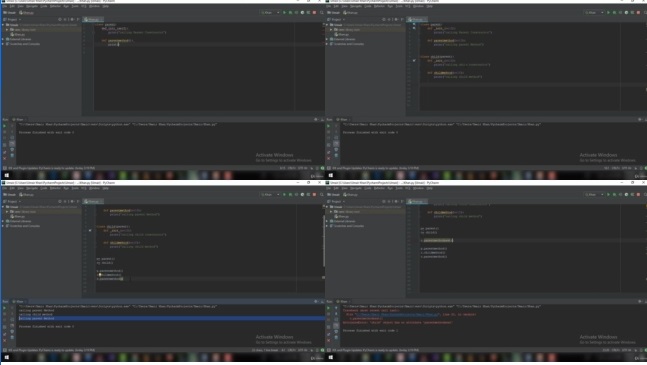Click red Stop button in highlighted-console window's toolbar
Screen dimensions: 647x365
pyautogui.click(x=314, y=195)
